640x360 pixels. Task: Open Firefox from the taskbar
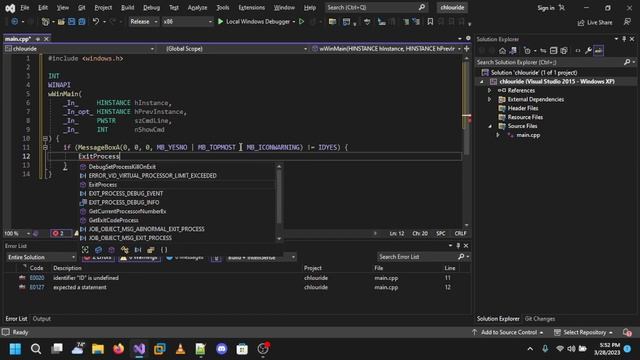[119, 349]
